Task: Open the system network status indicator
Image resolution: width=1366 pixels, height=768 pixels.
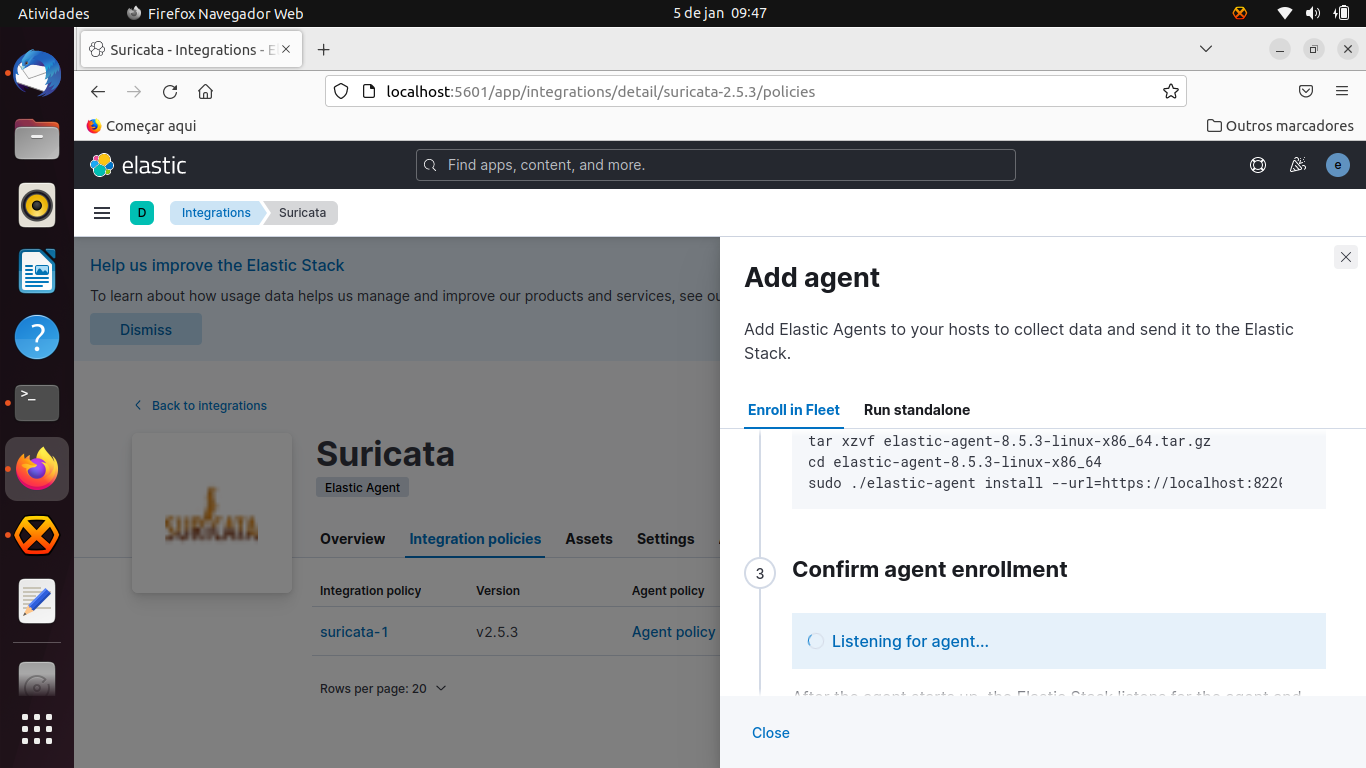Action: [1285, 13]
